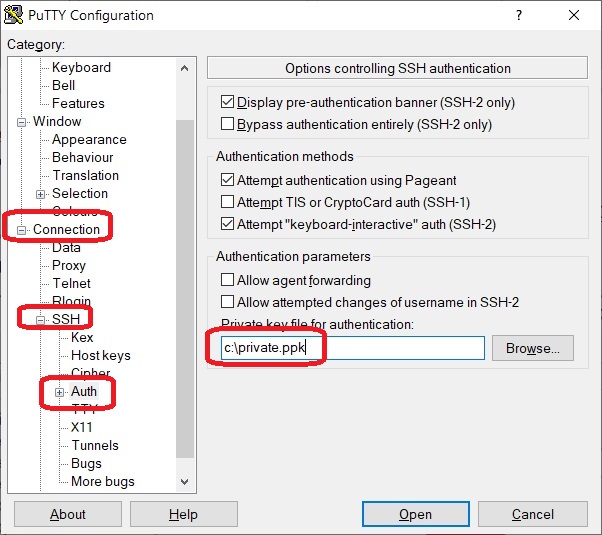This screenshot has height=535, width=602.
Task: Expand the Auth tree node
Action: pyautogui.click(x=59, y=393)
